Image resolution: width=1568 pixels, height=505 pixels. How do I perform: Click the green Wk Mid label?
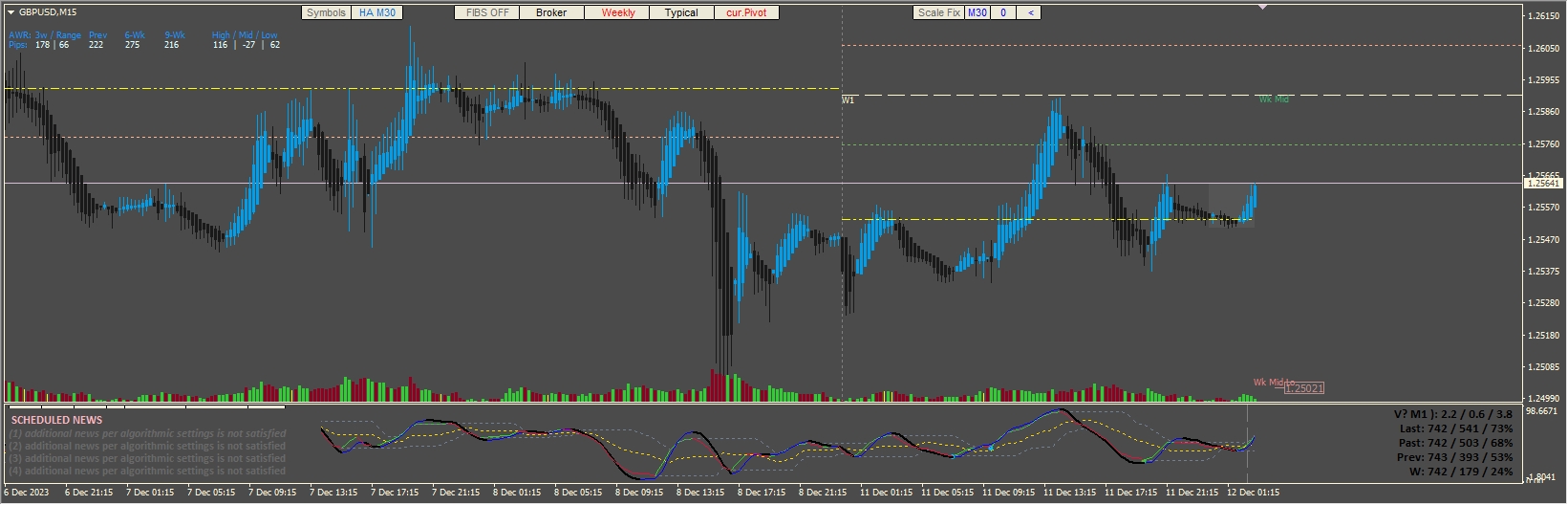tap(1274, 99)
